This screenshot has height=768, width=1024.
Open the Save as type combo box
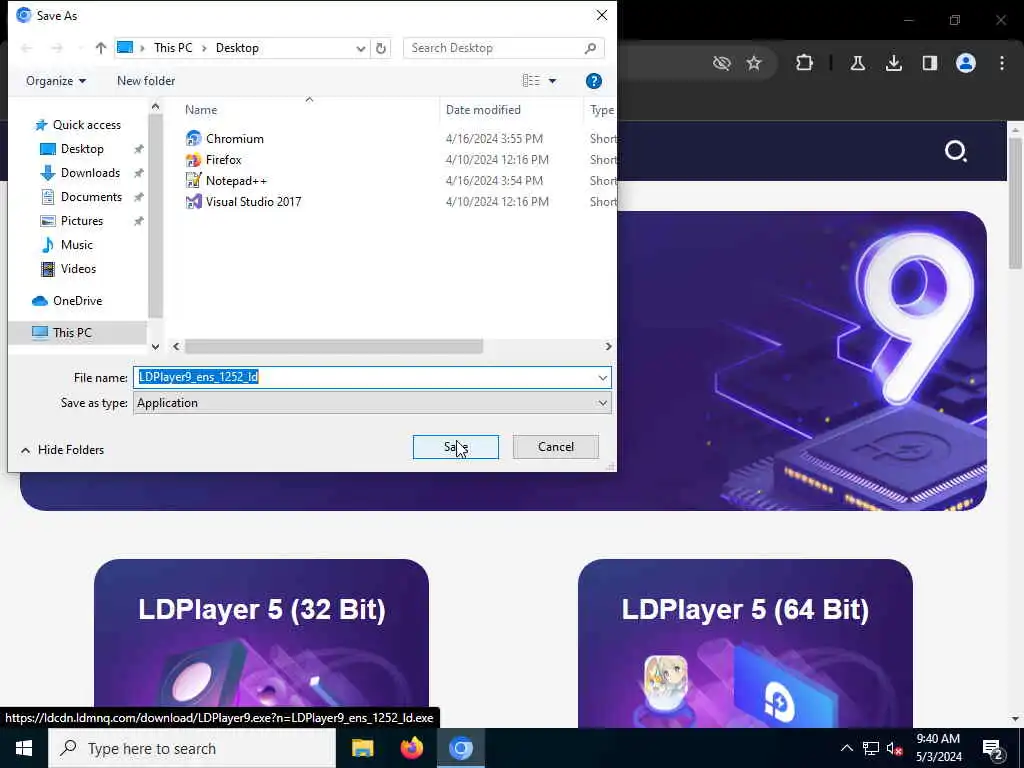click(372, 403)
